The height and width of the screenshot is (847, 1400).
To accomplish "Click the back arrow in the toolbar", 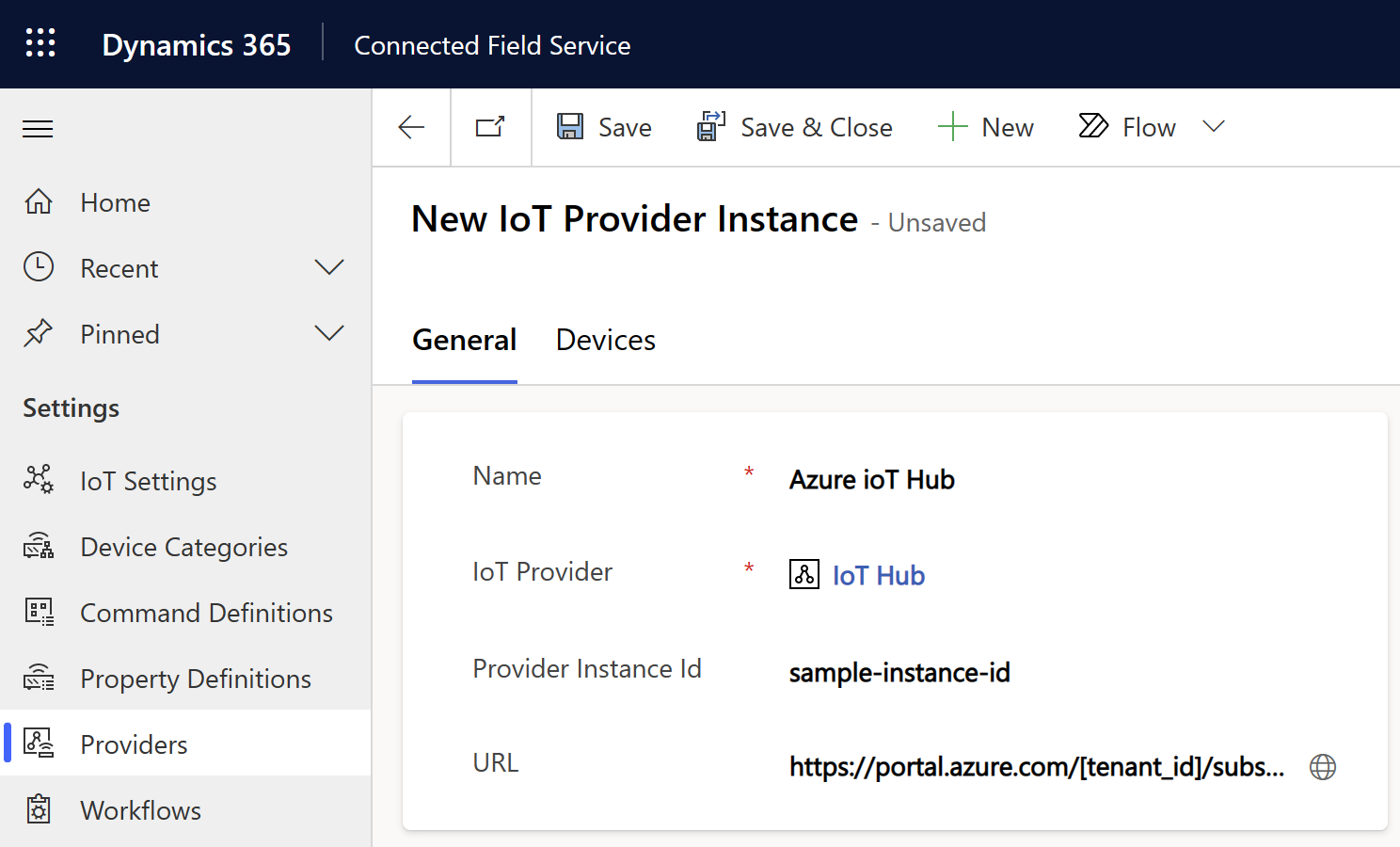I will point(411,127).
